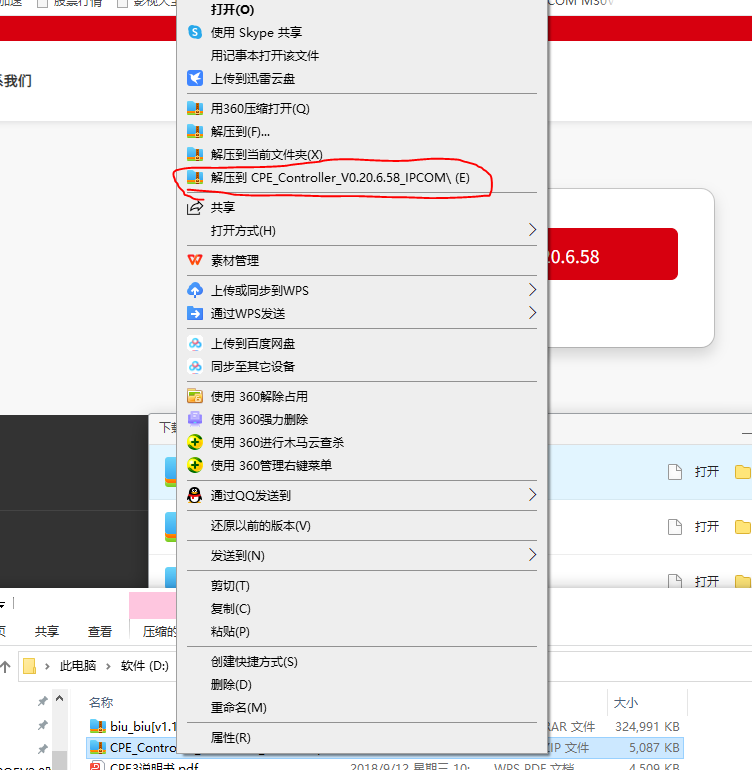Click the QQ penguin send icon
752x770 pixels.
click(x=195, y=495)
